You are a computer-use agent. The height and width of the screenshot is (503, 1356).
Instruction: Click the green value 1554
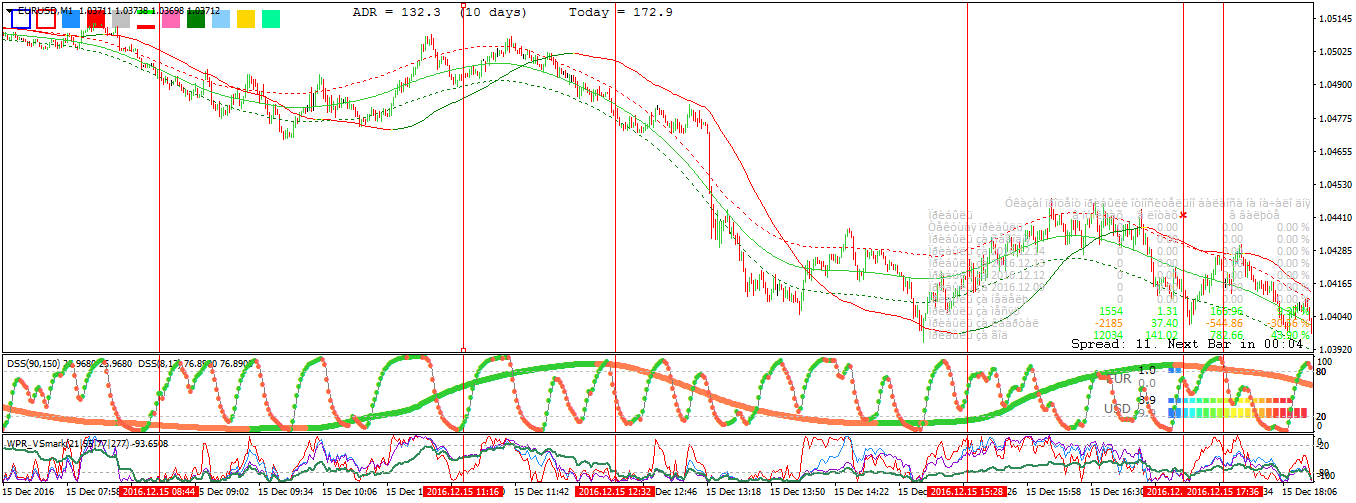tap(1110, 311)
